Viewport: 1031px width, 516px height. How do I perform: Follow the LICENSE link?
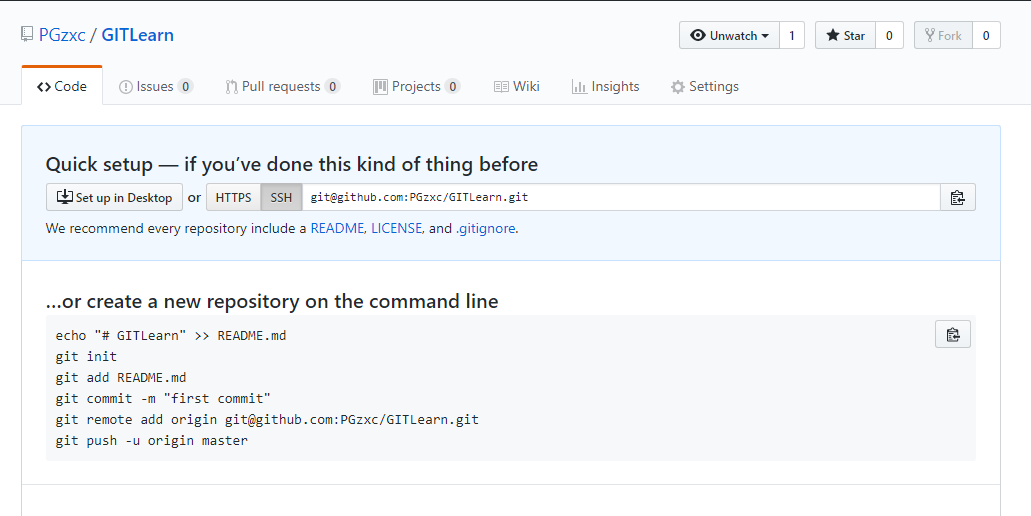(396, 228)
